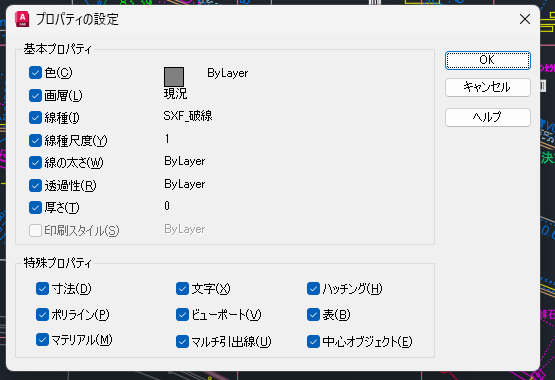This screenshot has width=555, height=380.
Task: Disable the 透過性(R) transparency checkbox
Action: (x=35, y=185)
